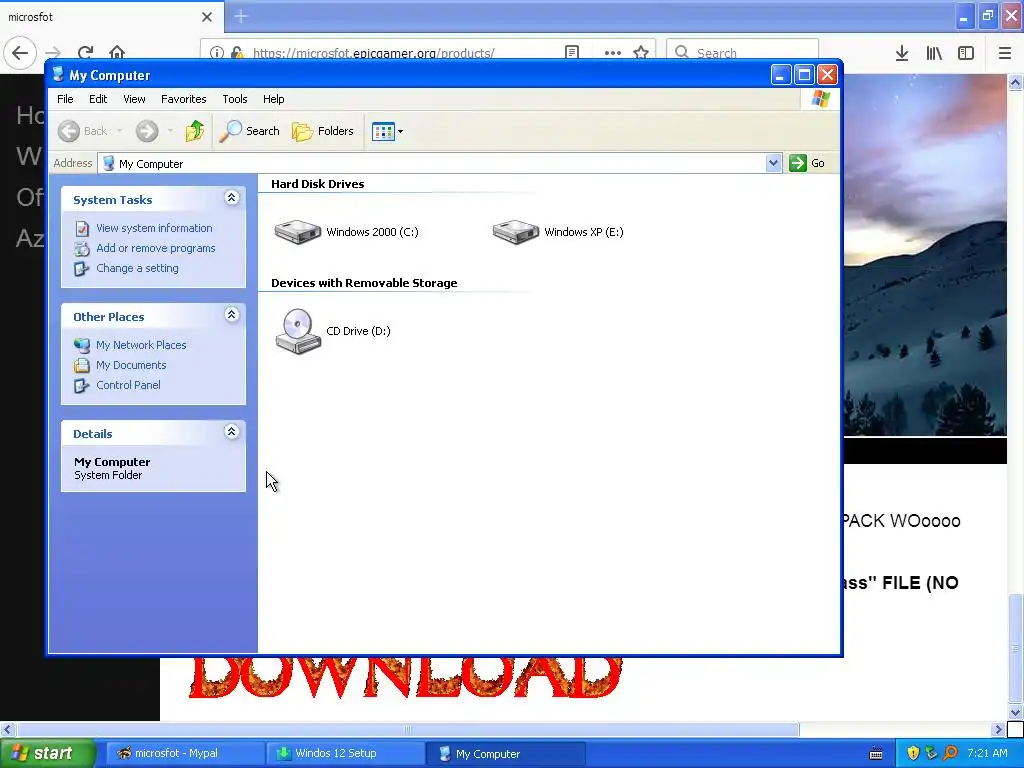This screenshot has width=1024, height=768.
Task: Open the Views toolbar dropdown
Action: [387, 131]
